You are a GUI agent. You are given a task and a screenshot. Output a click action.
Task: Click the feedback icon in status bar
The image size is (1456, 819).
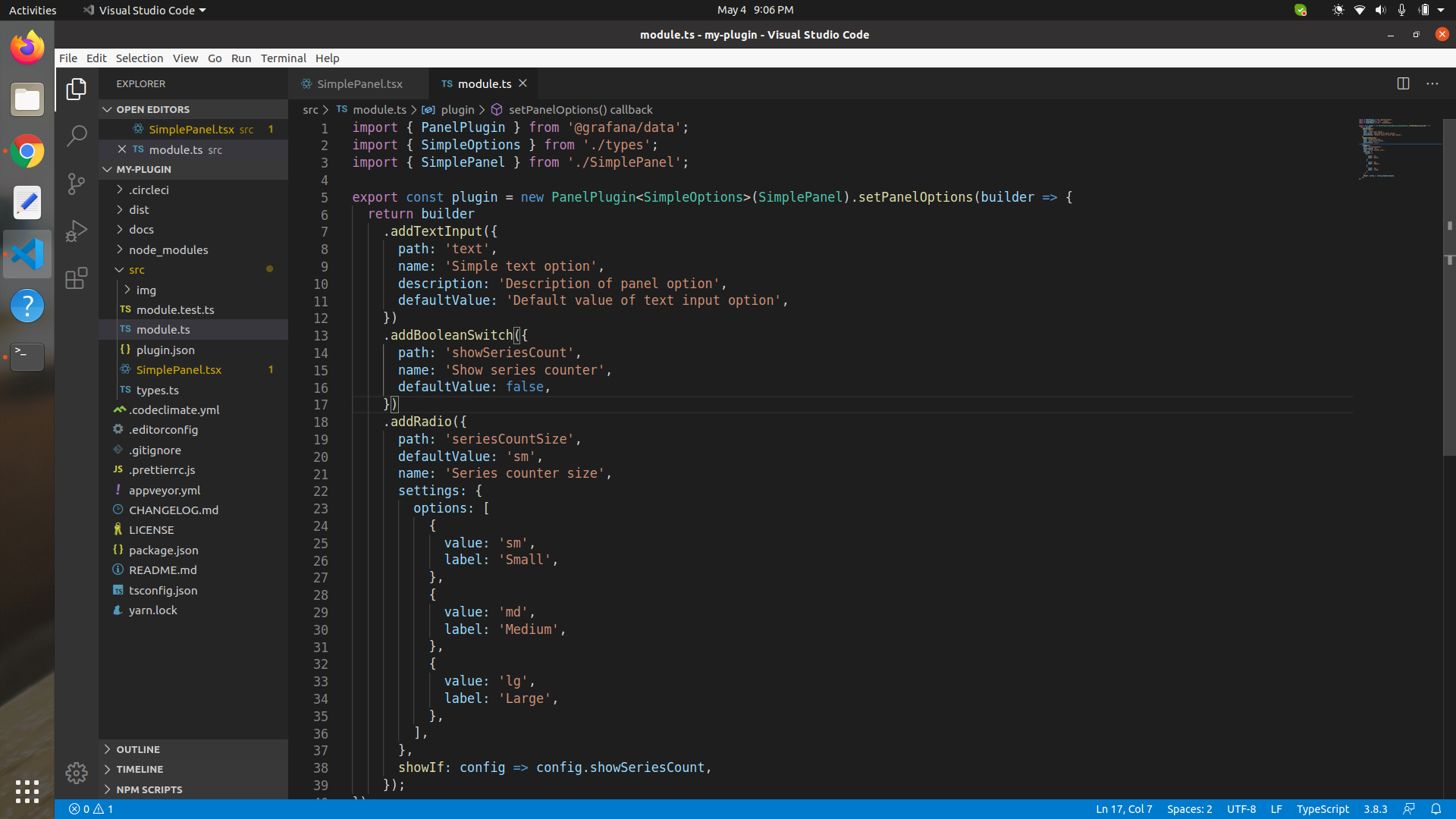point(1409,809)
